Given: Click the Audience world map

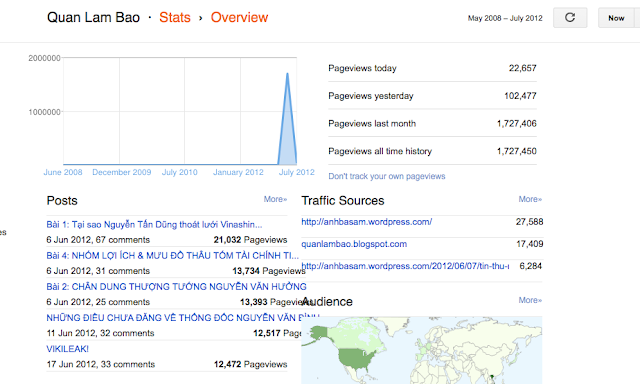Looking at the screenshot, I should pyautogui.click(x=422, y=350).
